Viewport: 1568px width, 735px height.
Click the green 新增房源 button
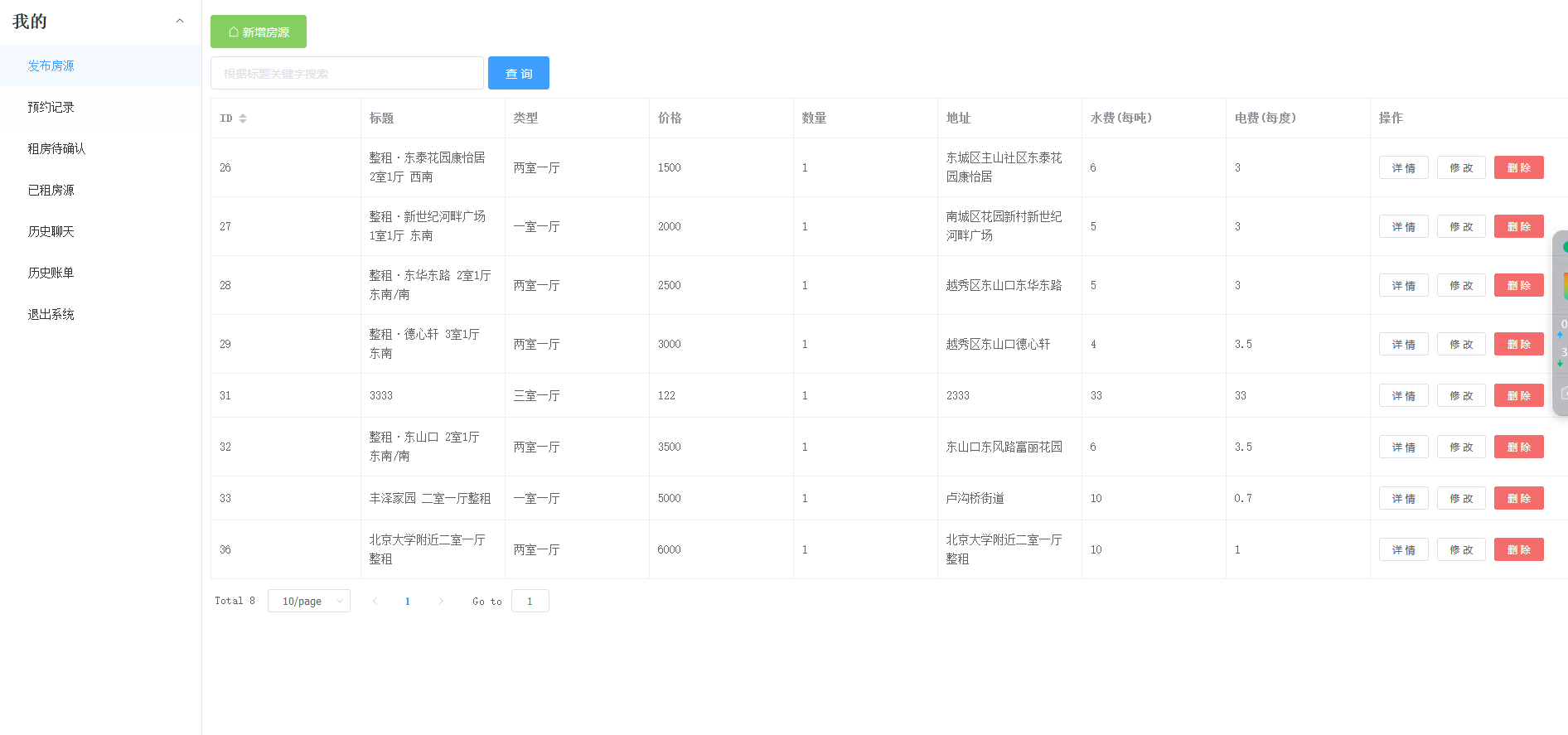[259, 31]
